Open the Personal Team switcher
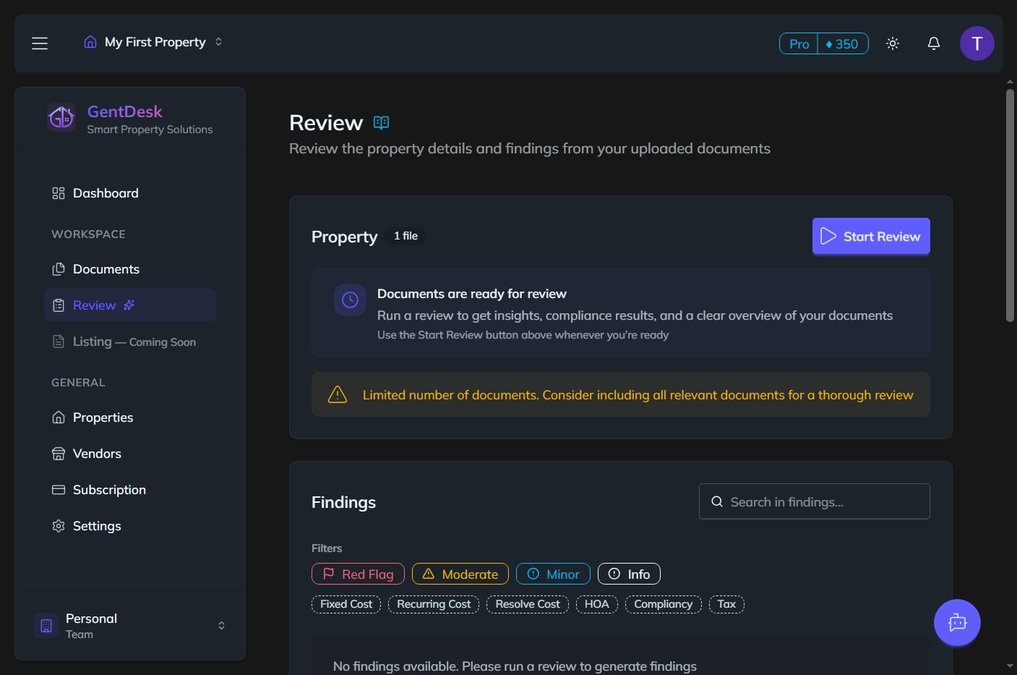 coord(130,625)
